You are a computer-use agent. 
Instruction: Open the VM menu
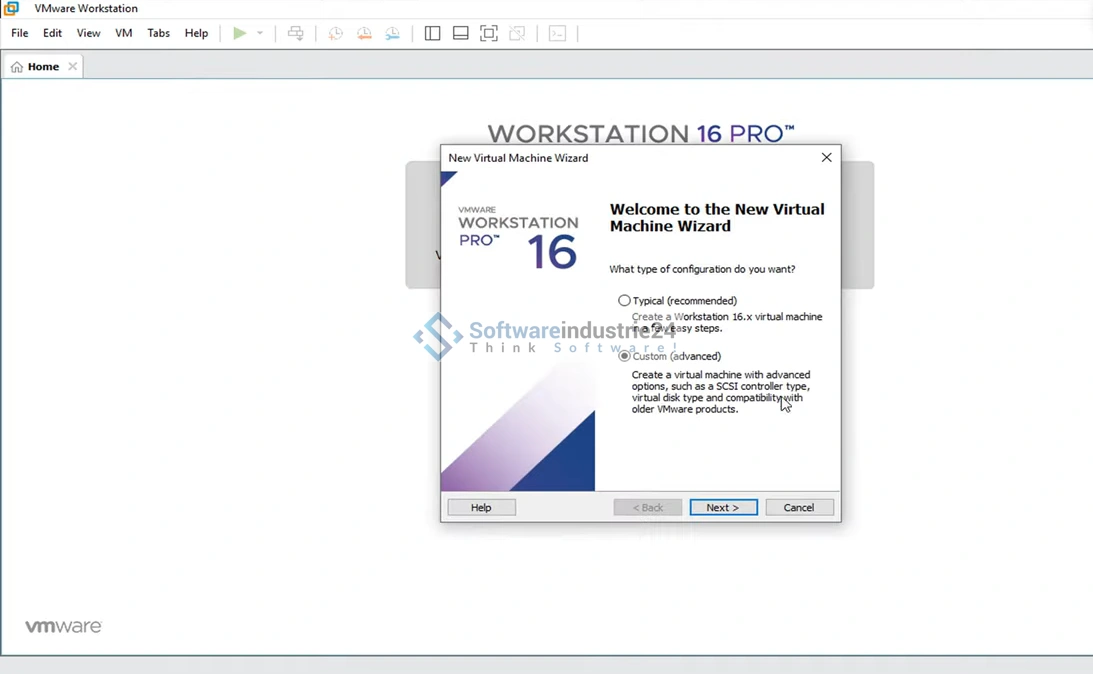(124, 33)
